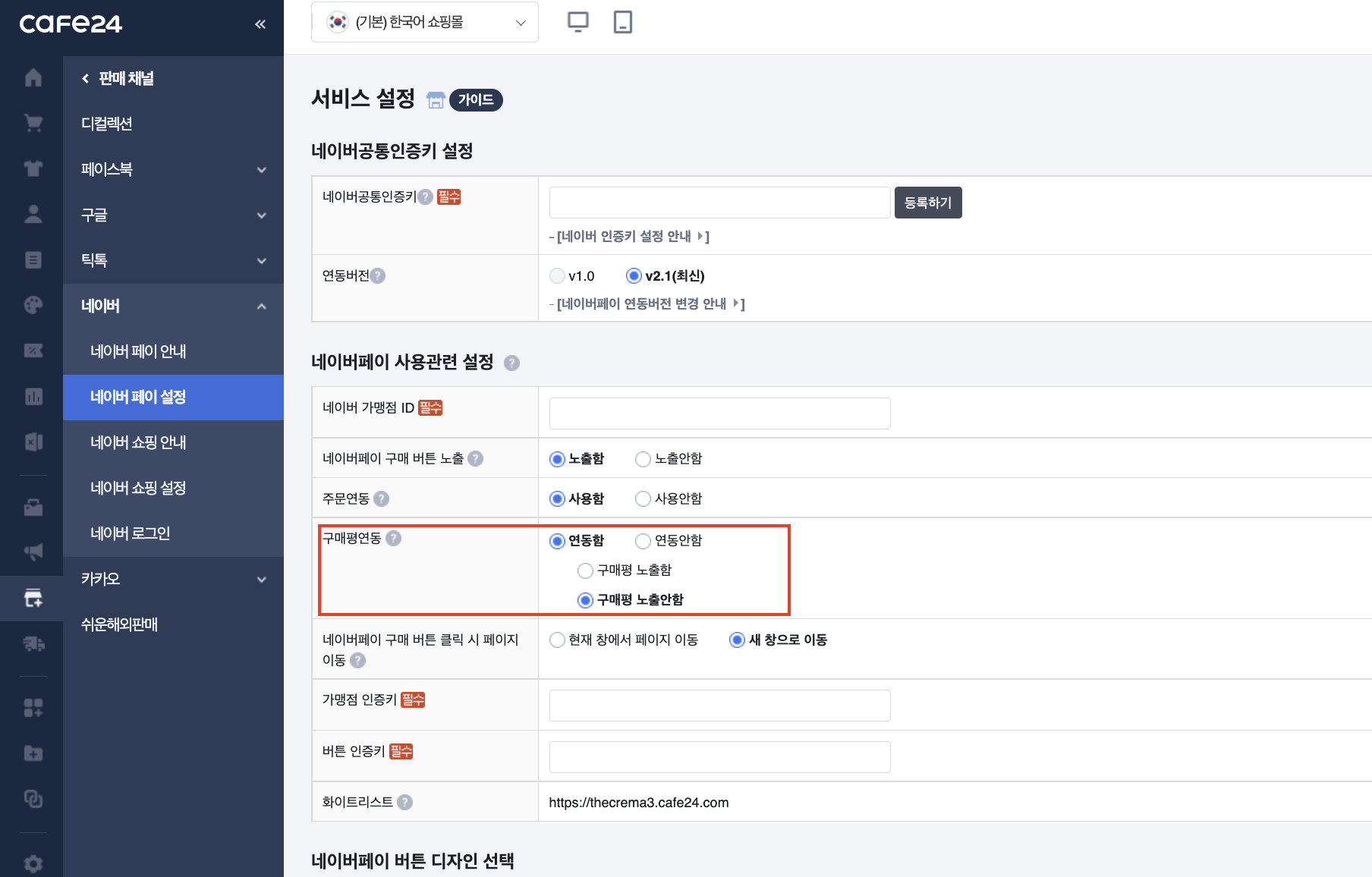
Task: Open 디컬렉션 menu item
Action: point(173,124)
